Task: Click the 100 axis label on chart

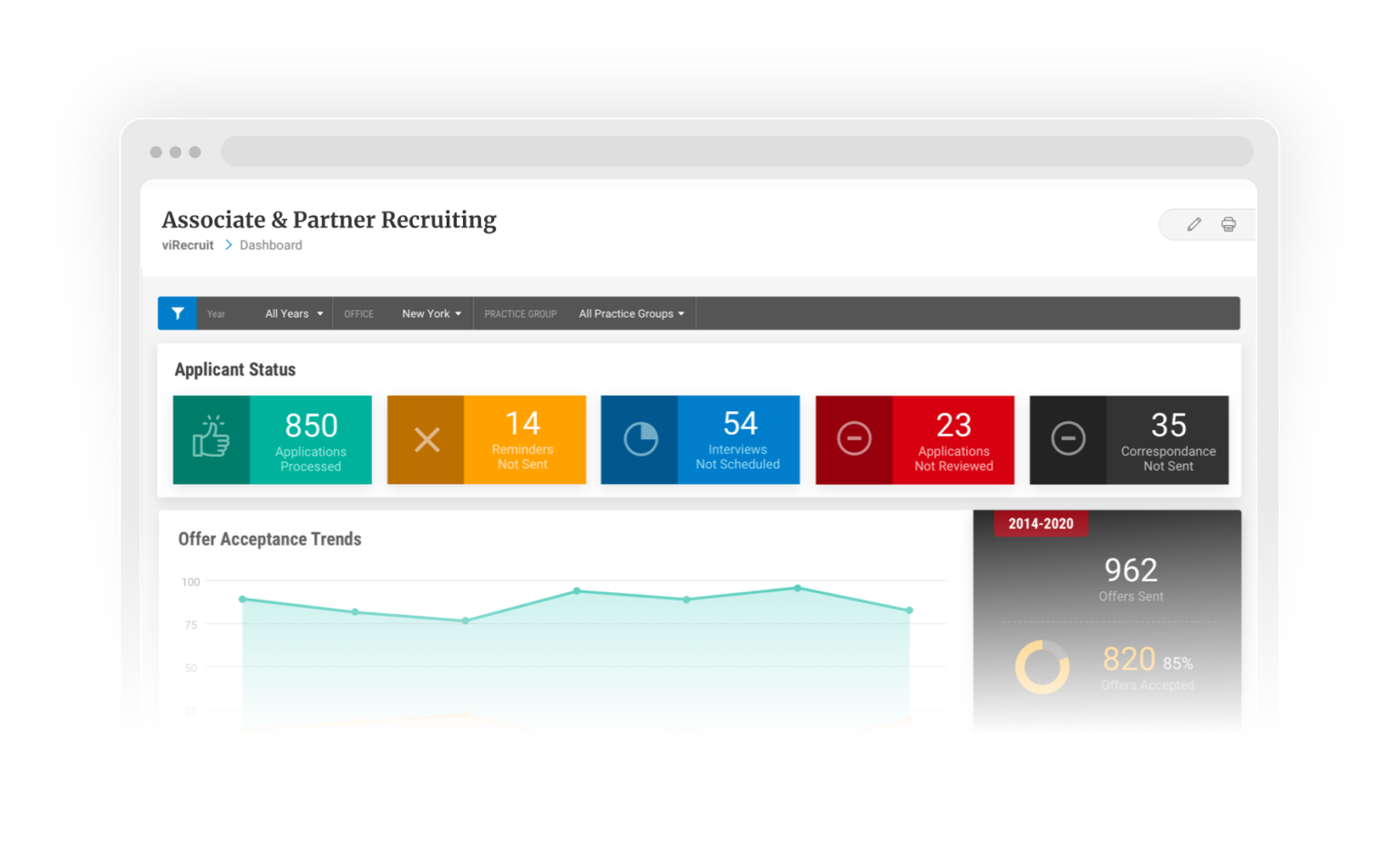Action: pyautogui.click(x=190, y=581)
